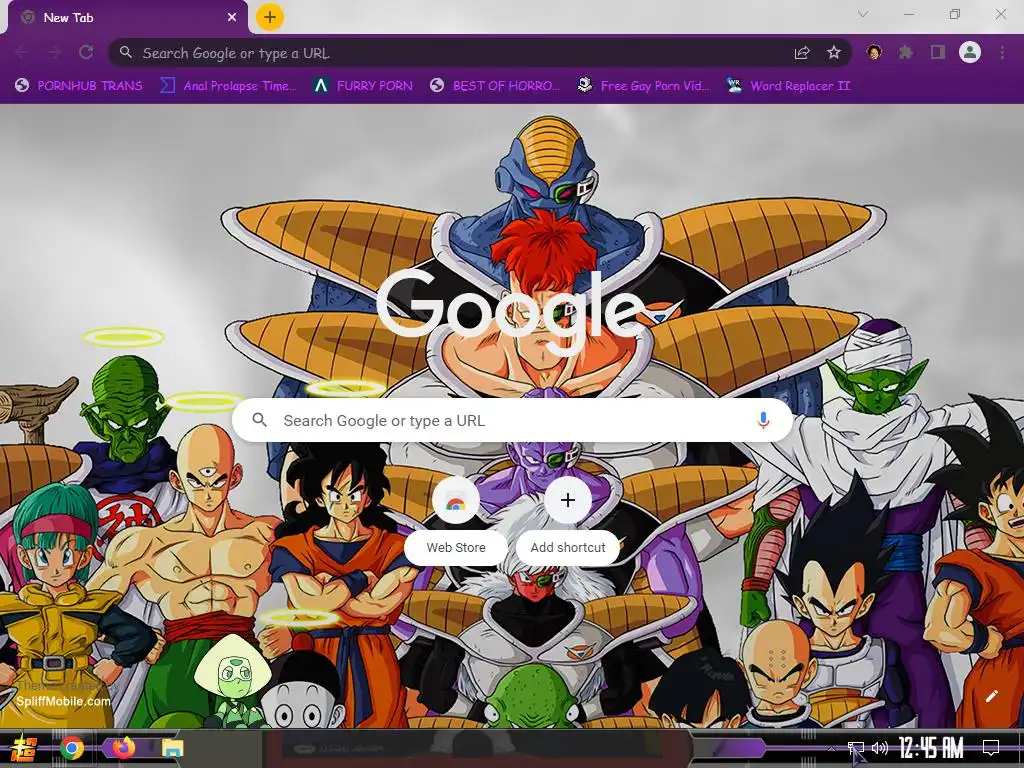The image size is (1024, 768).
Task: Open network status in the system tray
Action: [856, 748]
